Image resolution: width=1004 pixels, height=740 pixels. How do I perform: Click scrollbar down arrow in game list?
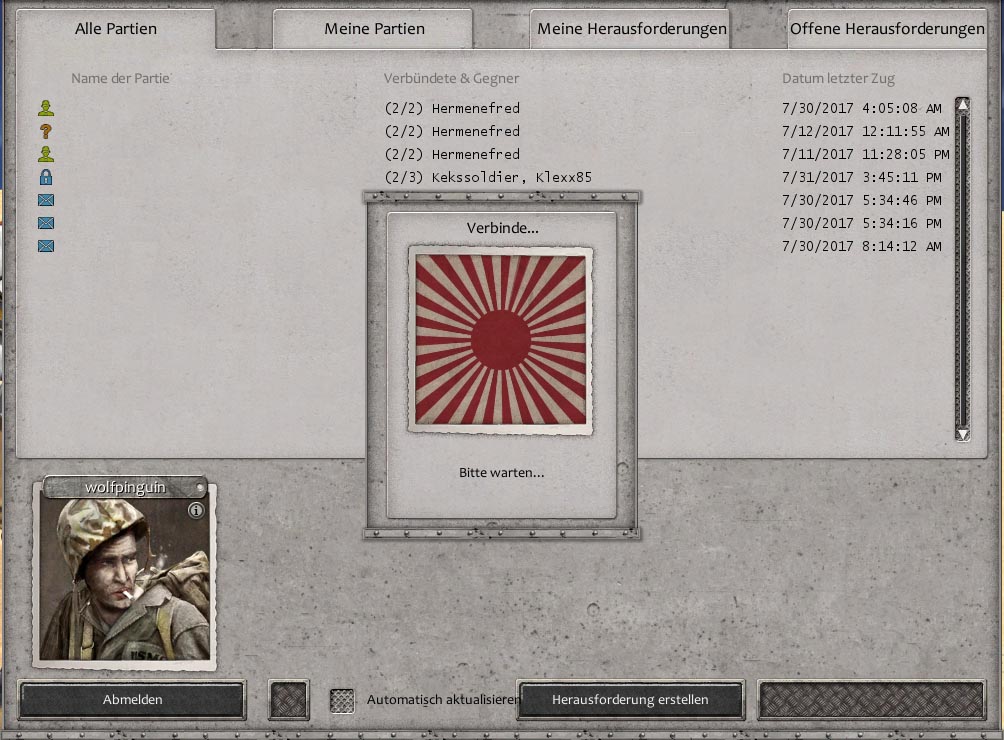[x=962, y=435]
